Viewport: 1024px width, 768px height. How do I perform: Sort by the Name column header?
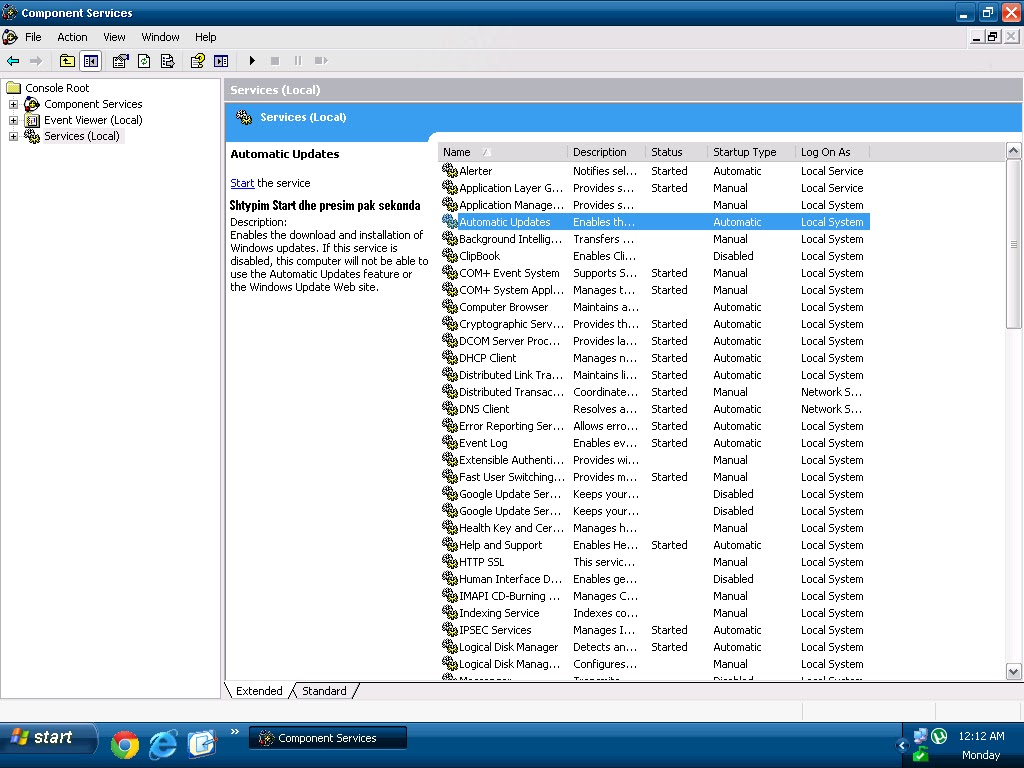(x=502, y=152)
